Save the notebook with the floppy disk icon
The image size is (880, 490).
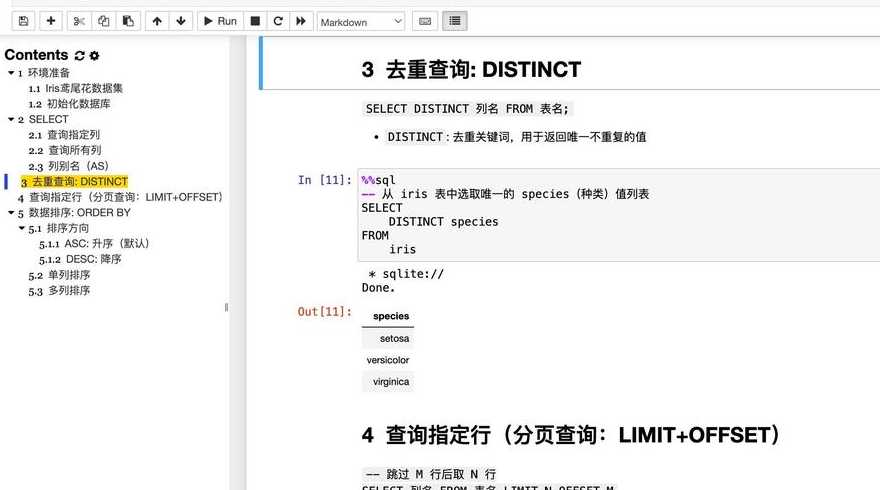[x=24, y=21]
